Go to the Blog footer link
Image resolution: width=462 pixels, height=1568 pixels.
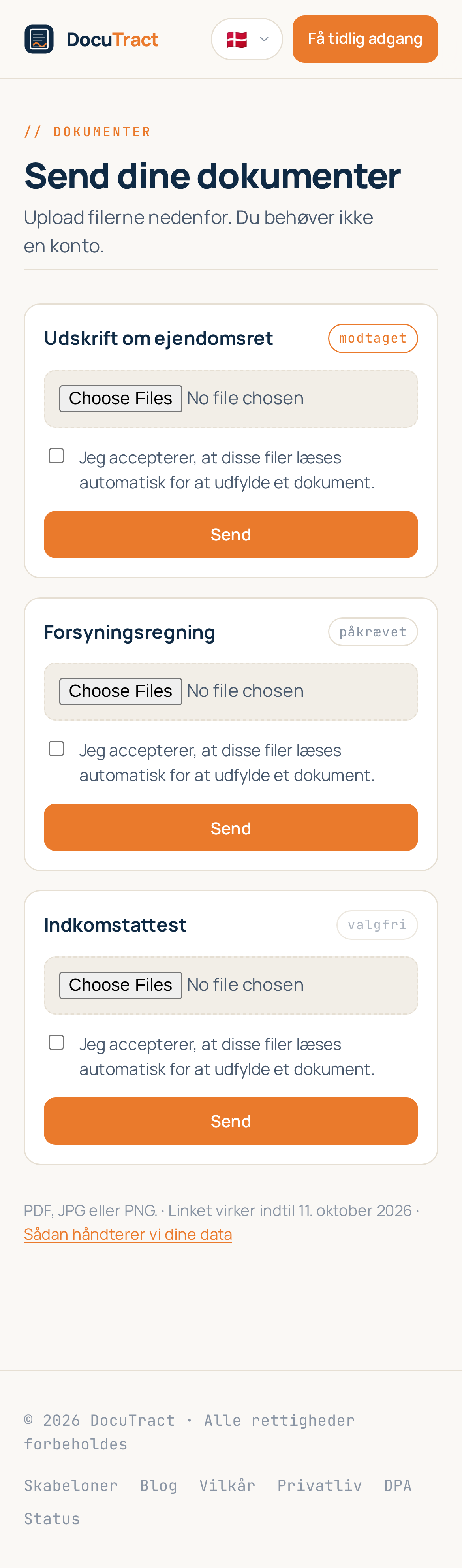point(159,1486)
